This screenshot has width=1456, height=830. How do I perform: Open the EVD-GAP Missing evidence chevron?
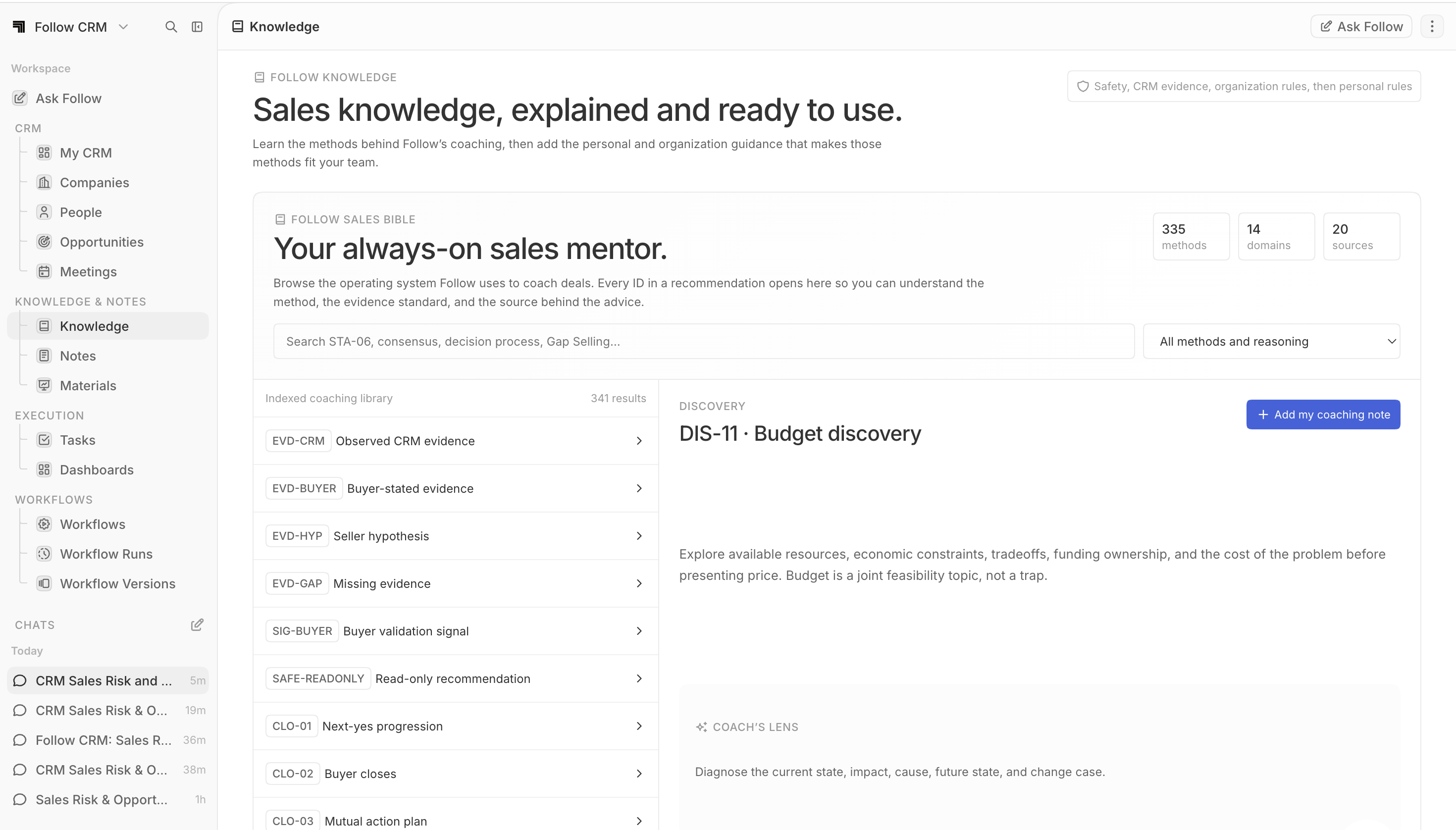(x=639, y=583)
